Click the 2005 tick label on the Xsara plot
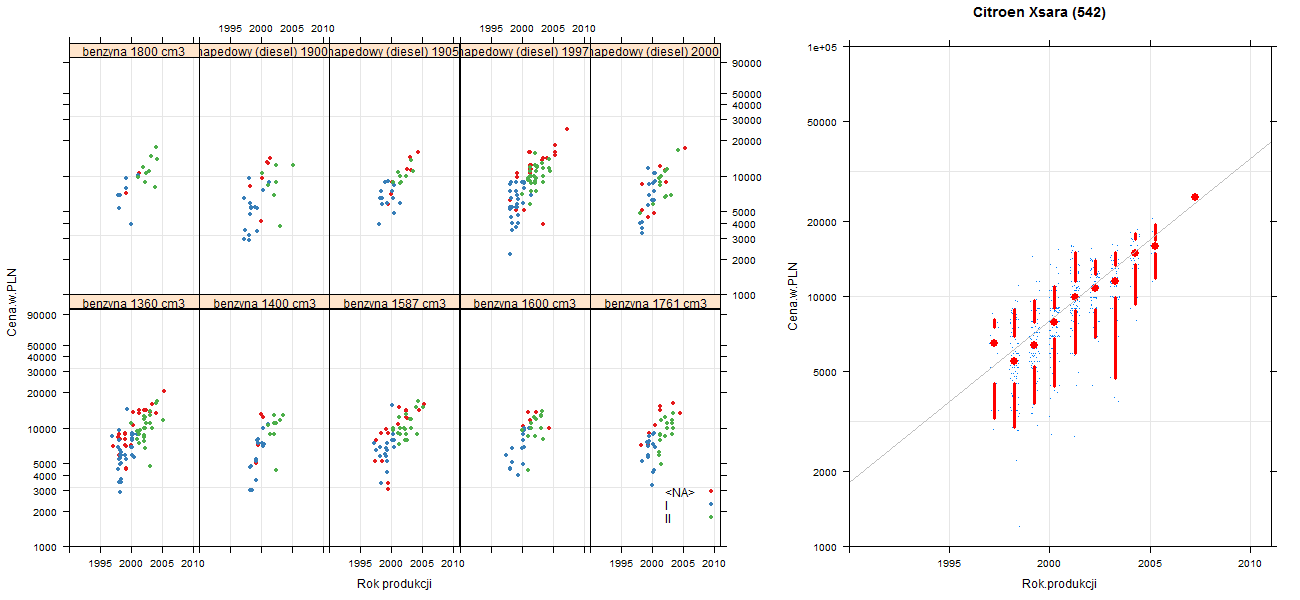Screen dimensions: 1300x600 pyautogui.click(x=1150, y=564)
